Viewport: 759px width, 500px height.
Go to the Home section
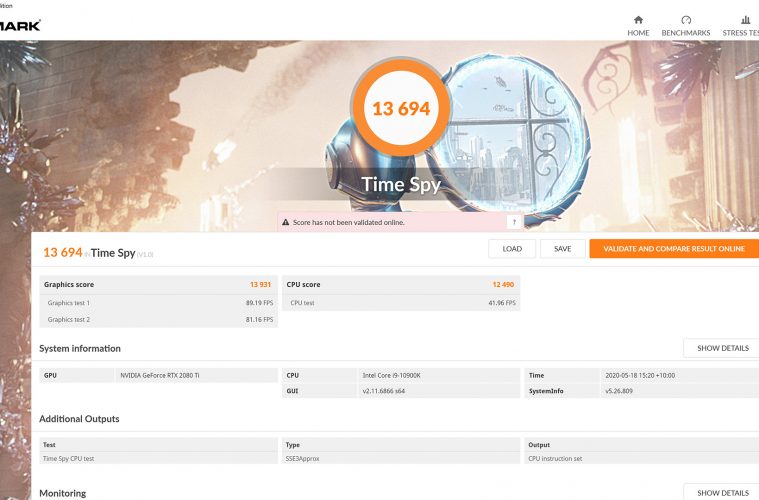click(x=638, y=26)
